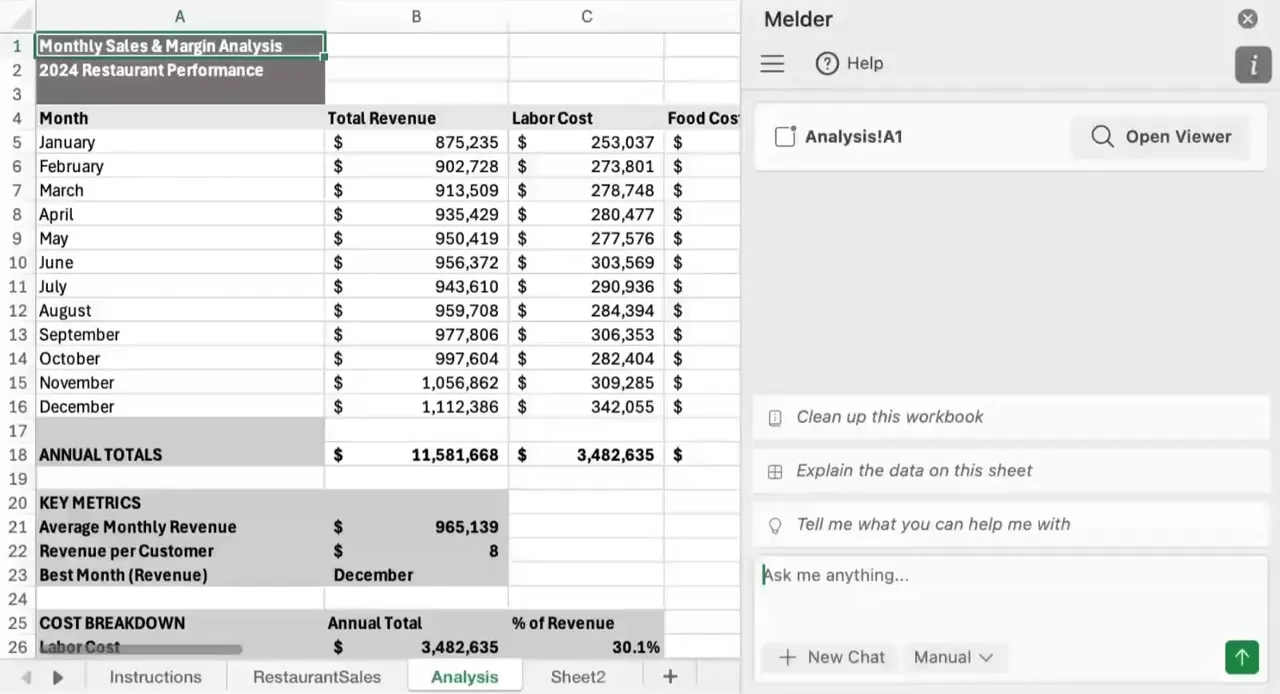
Task: Close the Melder panel
Action: click(x=1247, y=18)
